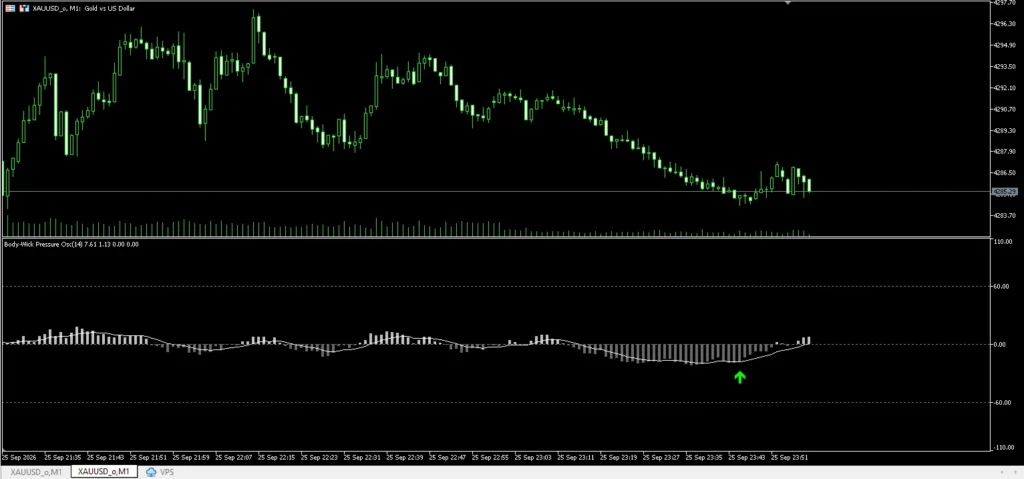Click the '25 Sep 23:03' time axis label
This screenshot has height=479, width=1024.
tap(533, 457)
